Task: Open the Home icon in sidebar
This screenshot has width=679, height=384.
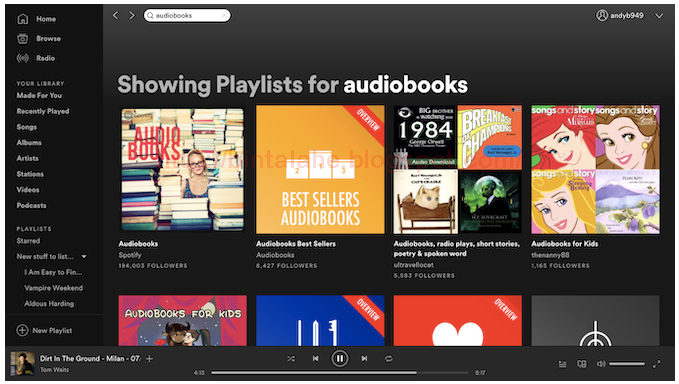Action: coord(23,19)
